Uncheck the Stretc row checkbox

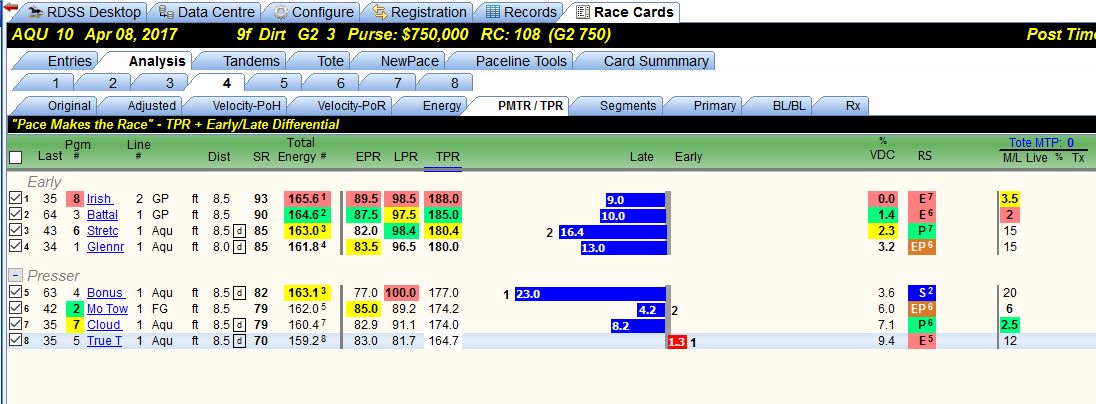point(15,230)
